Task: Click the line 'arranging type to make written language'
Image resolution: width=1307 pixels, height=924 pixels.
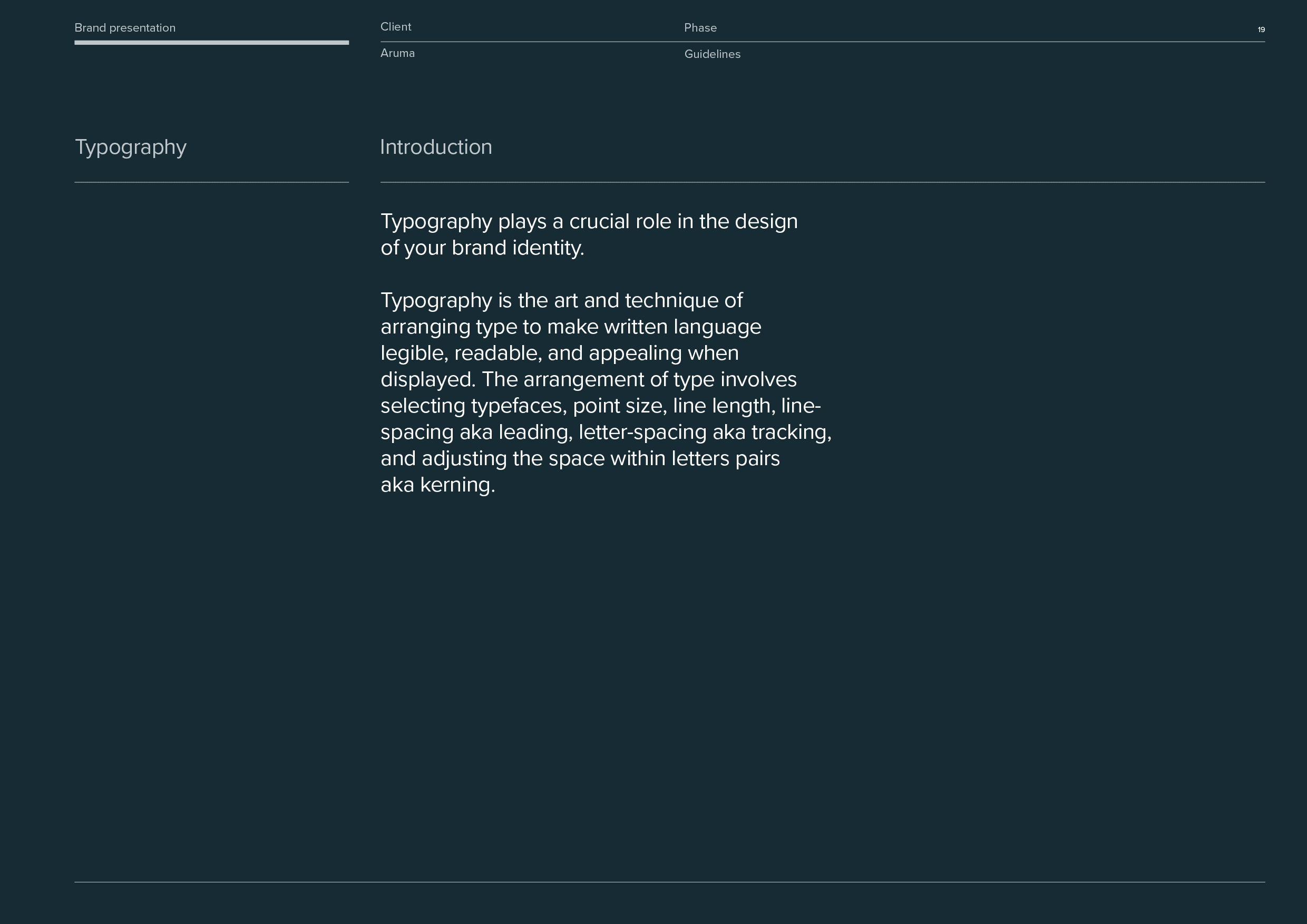Action: coord(571,328)
